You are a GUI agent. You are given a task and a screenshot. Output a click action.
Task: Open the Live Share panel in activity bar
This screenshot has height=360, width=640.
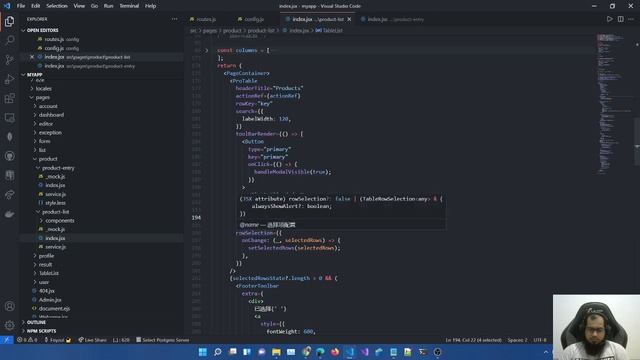pyautogui.click(x=9, y=195)
